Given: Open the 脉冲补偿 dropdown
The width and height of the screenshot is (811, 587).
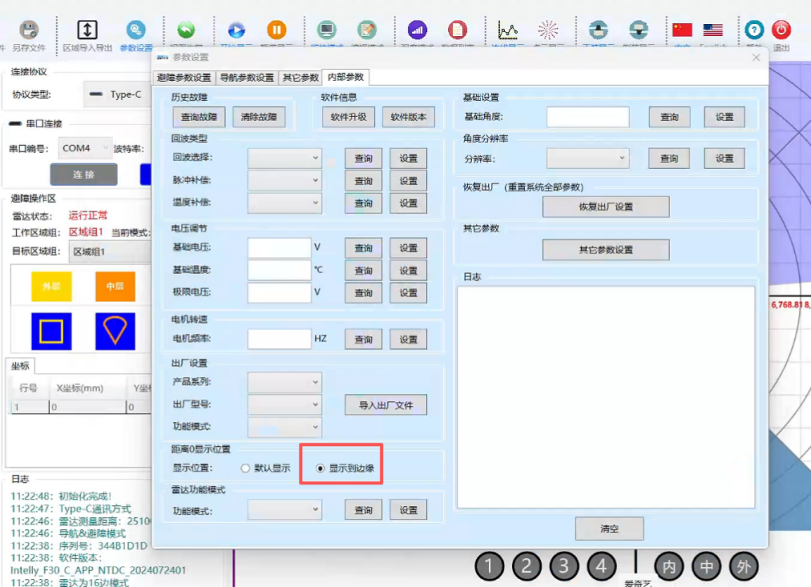Looking at the screenshot, I should (x=284, y=180).
